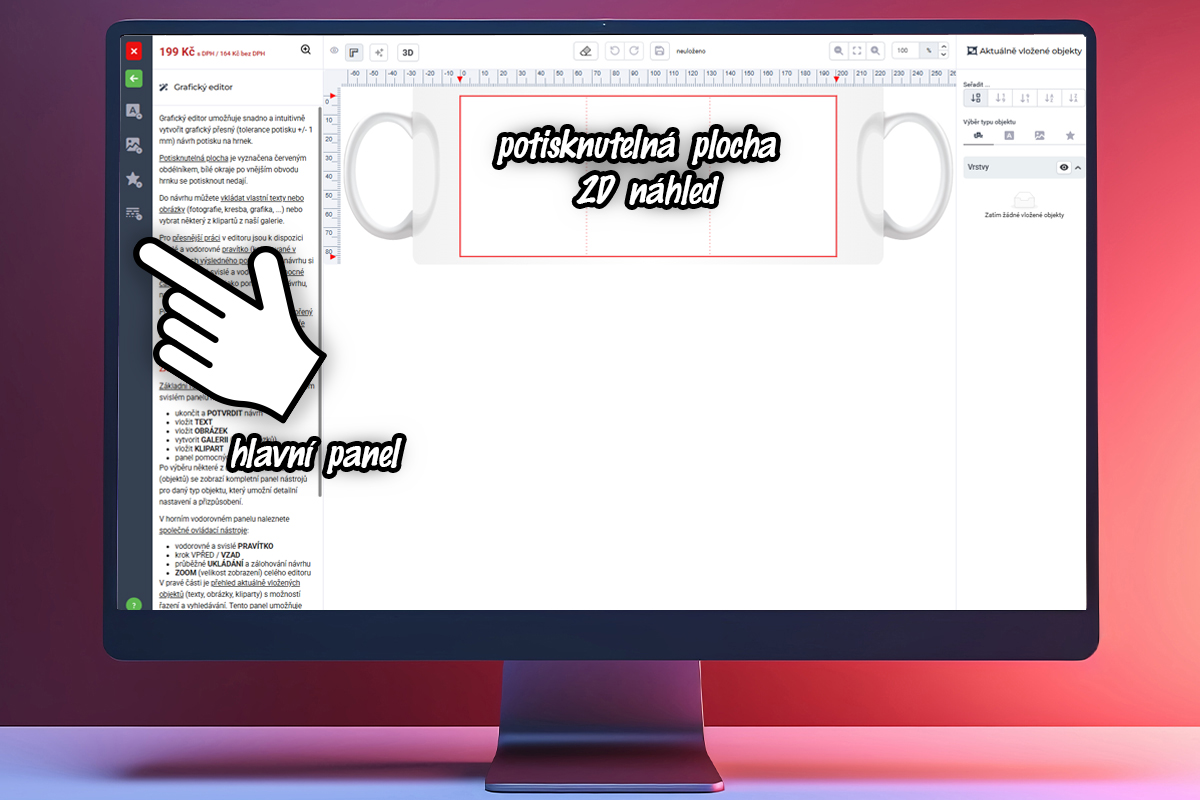Click the eraser clear-design button

click(x=587, y=51)
